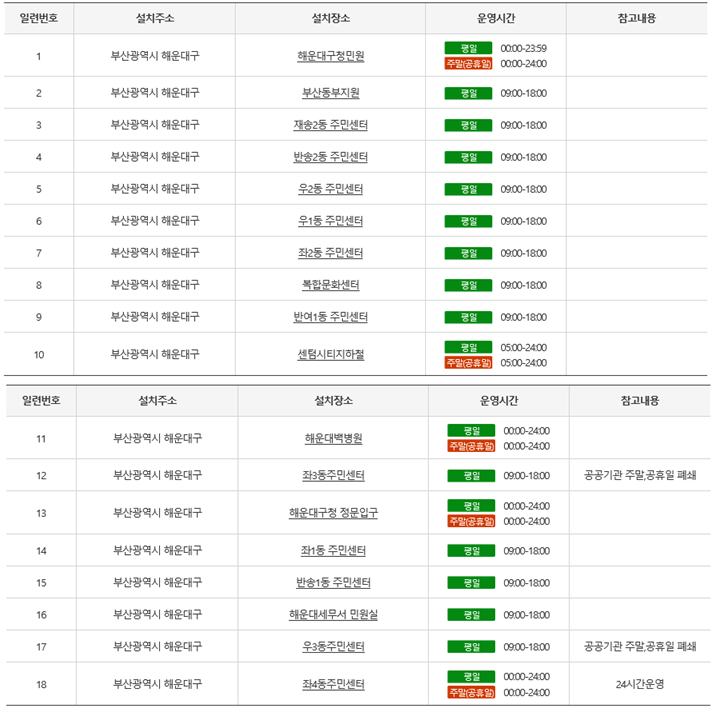View the 해운대세무서 민원실 location
This screenshot has height=710, width=711.
333,615
